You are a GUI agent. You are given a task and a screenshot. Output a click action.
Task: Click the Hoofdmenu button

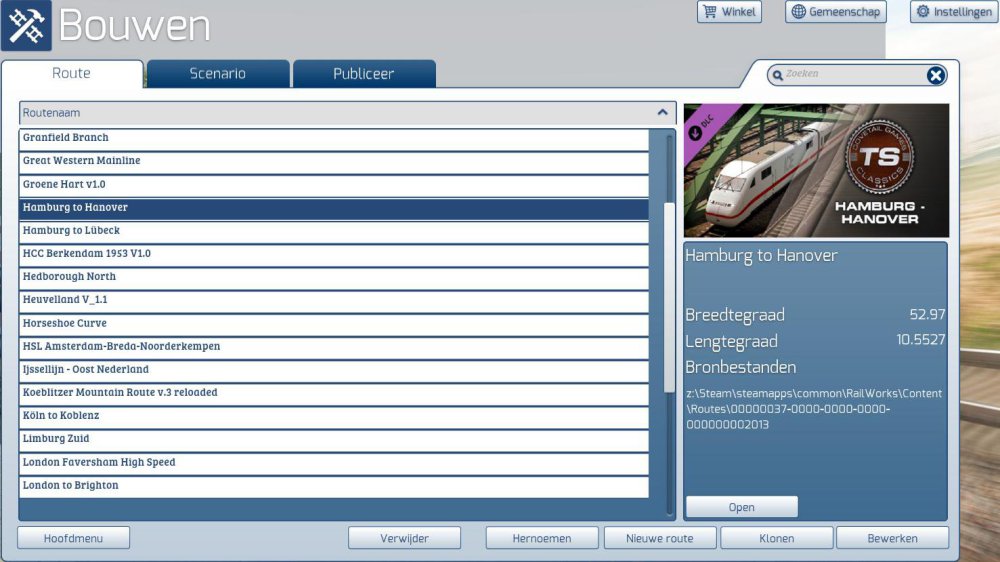pyautogui.click(x=73, y=538)
